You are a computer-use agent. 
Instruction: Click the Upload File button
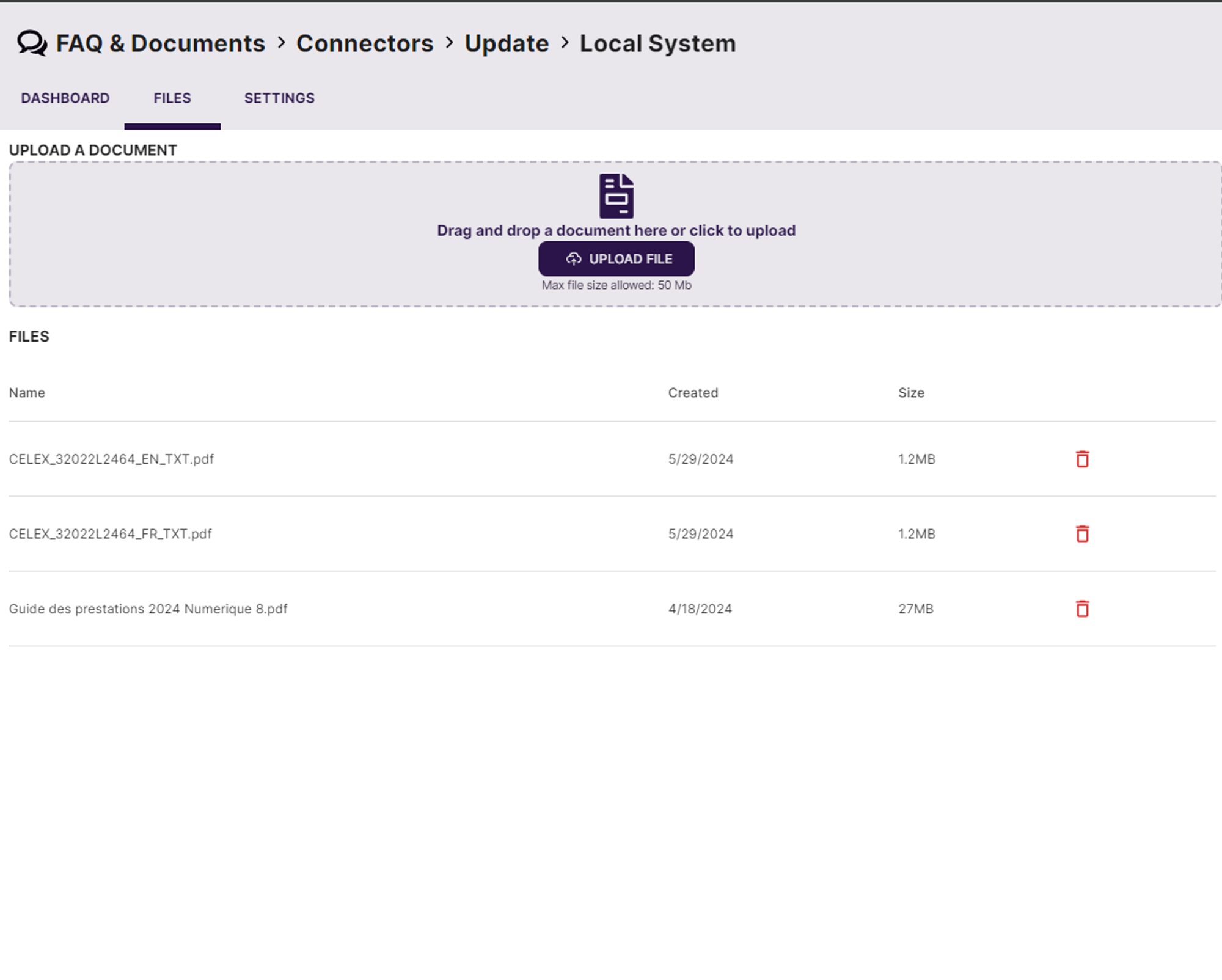click(616, 259)
